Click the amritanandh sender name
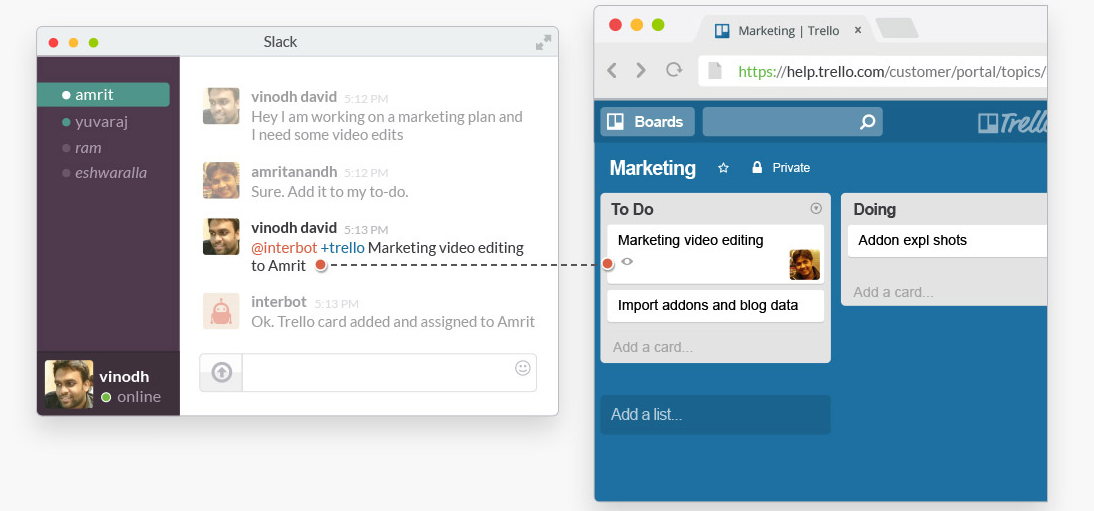This screenshot has height=511, width=1094. coord(294,172)
